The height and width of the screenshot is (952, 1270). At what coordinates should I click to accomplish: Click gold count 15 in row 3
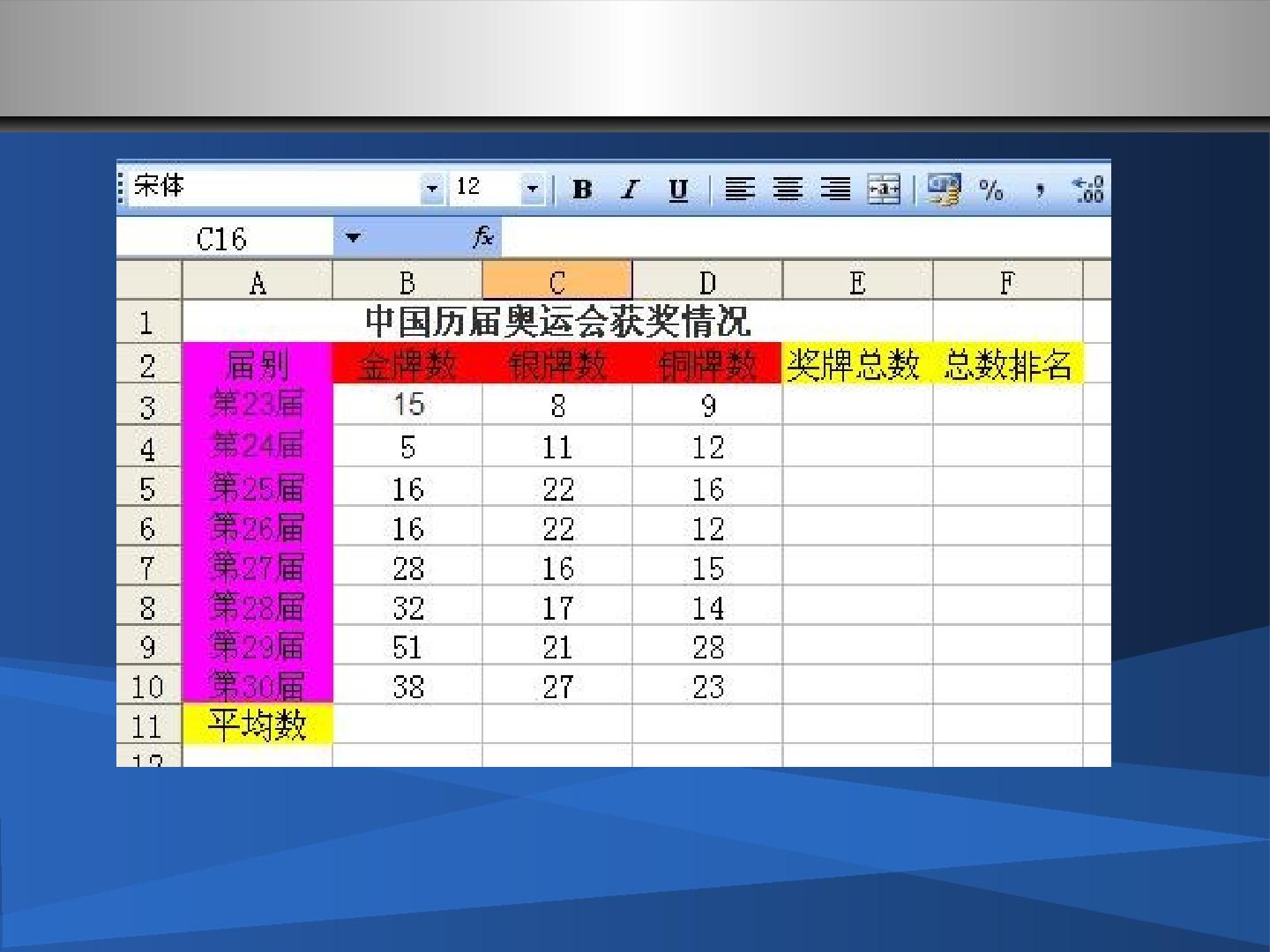coord(407,405)
